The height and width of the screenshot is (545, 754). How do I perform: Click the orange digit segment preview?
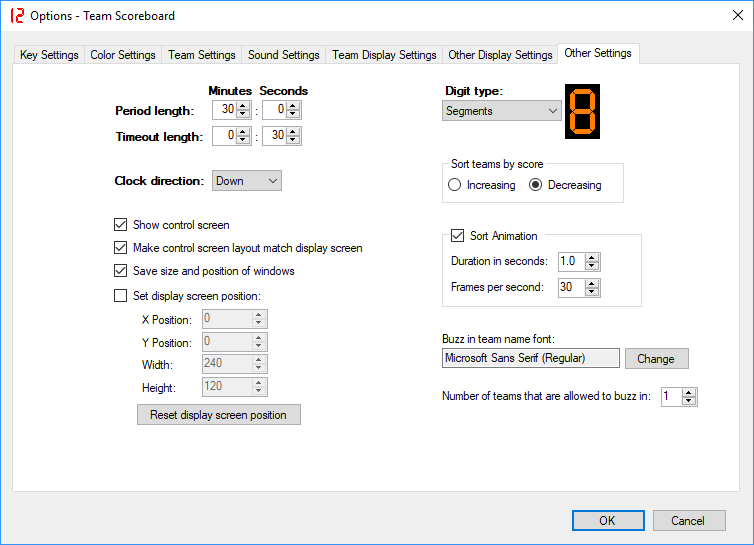(582, 111)
